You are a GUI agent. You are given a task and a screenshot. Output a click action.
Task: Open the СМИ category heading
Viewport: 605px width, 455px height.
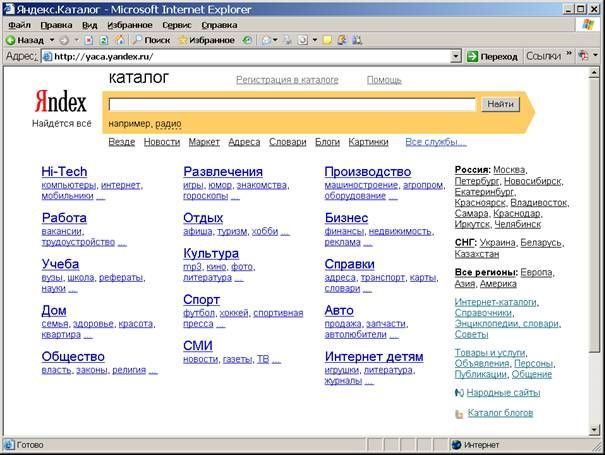(x=198, y=346)
